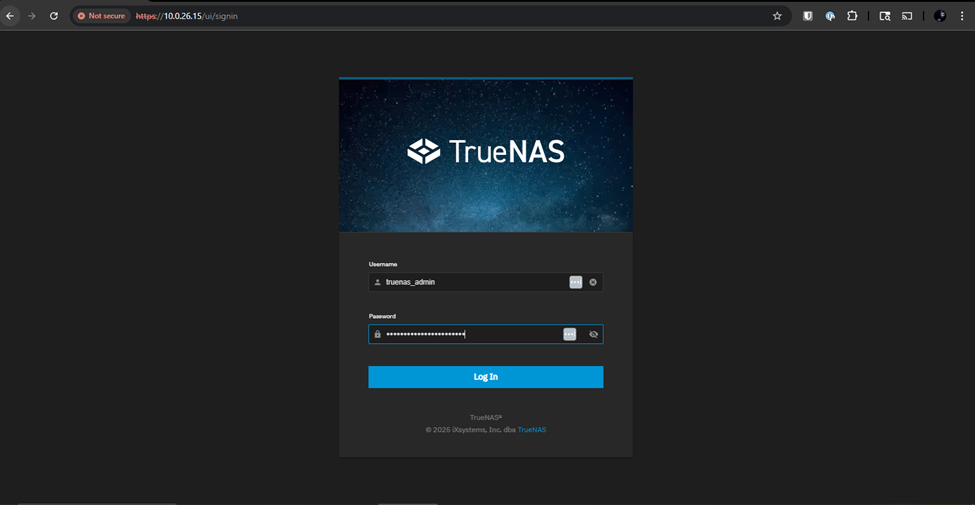Open the Extensions puzzle-piece menu
The height and width of the screenshot is (505, 975).
point(852,16)
